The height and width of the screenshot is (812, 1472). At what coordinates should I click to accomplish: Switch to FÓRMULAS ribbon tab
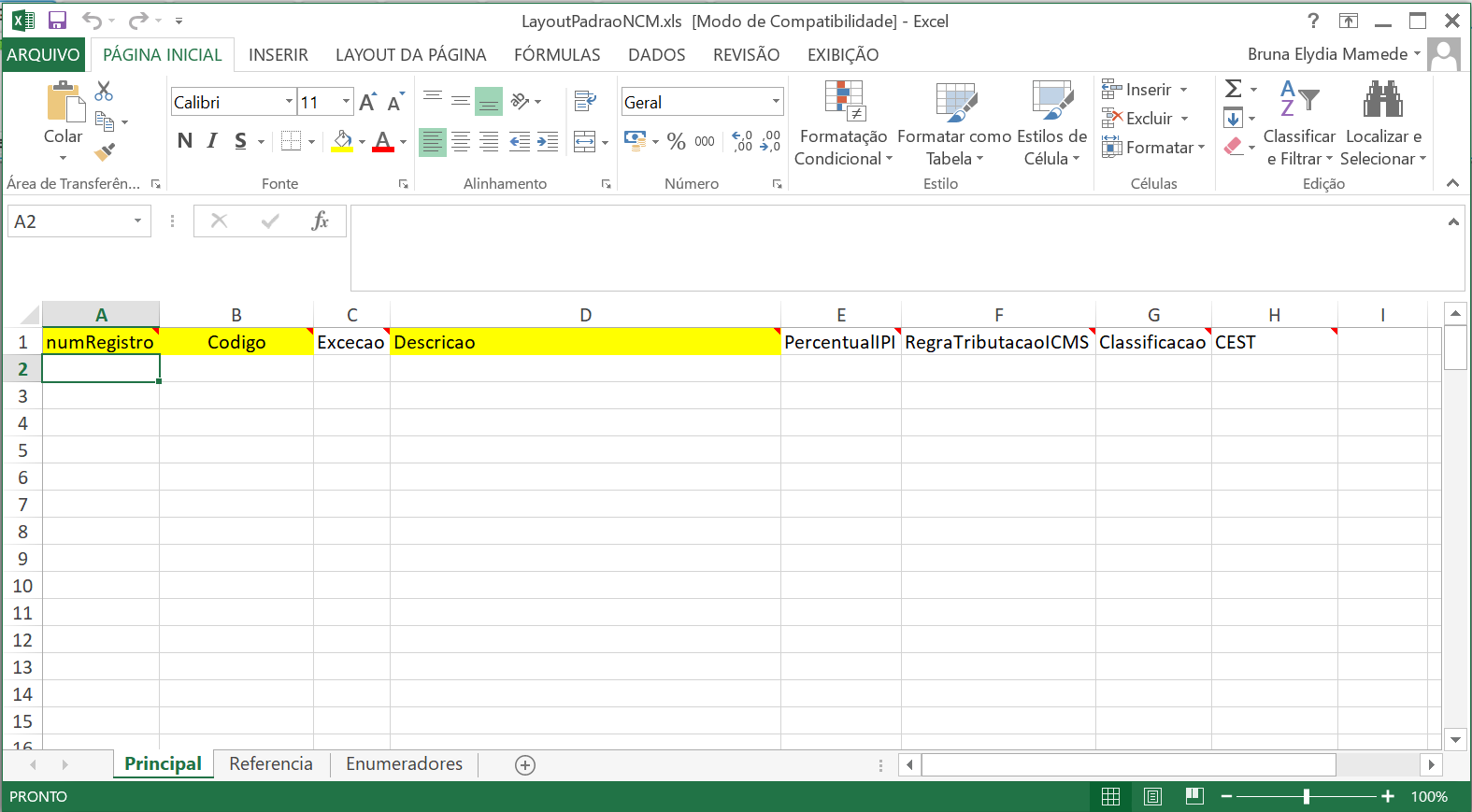[557, 54]
